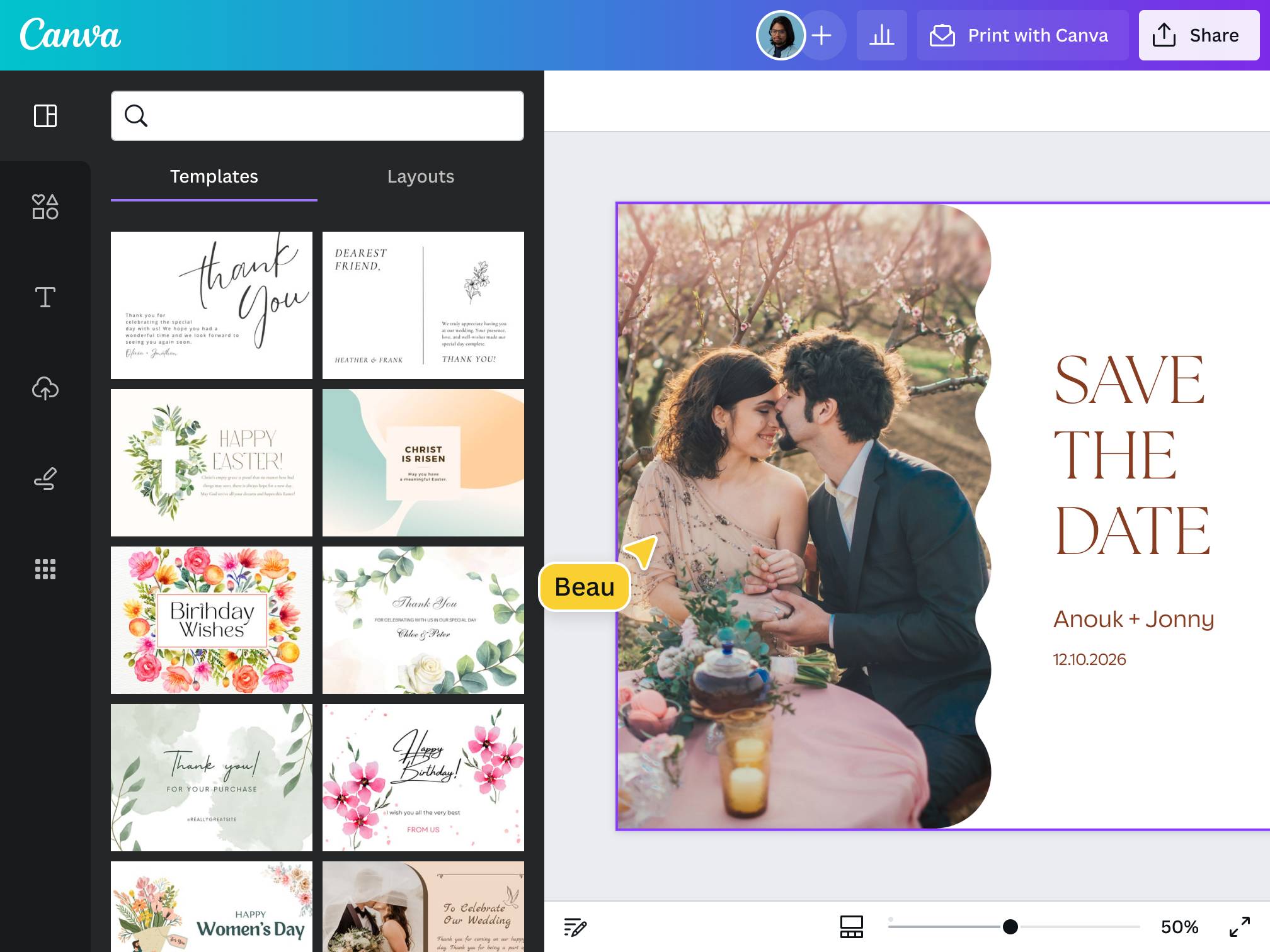Switch to grid view of pages
The image size is (1270, 952).
click(x=852, y=926)
